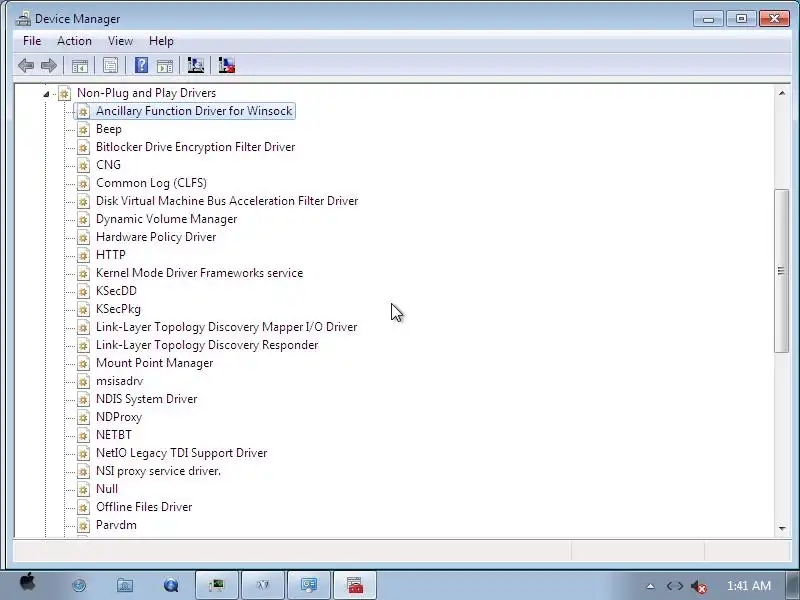Open the folder taskbar icon
800x600 pixels.
(x=125, y=585)
